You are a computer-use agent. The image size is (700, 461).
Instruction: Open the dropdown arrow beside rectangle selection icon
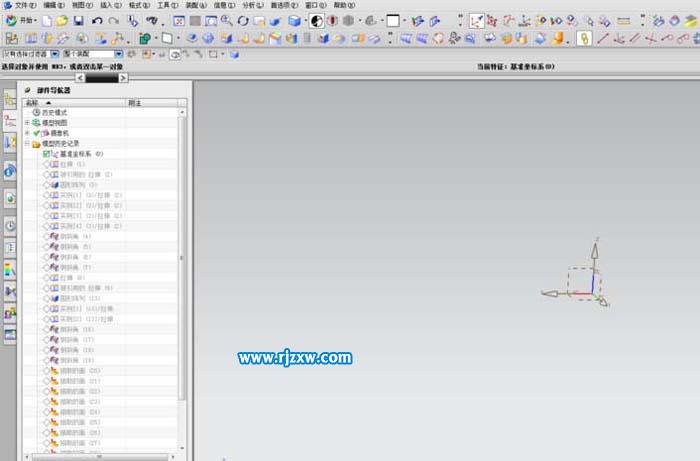pyautogui.click(x=223, y=54)
